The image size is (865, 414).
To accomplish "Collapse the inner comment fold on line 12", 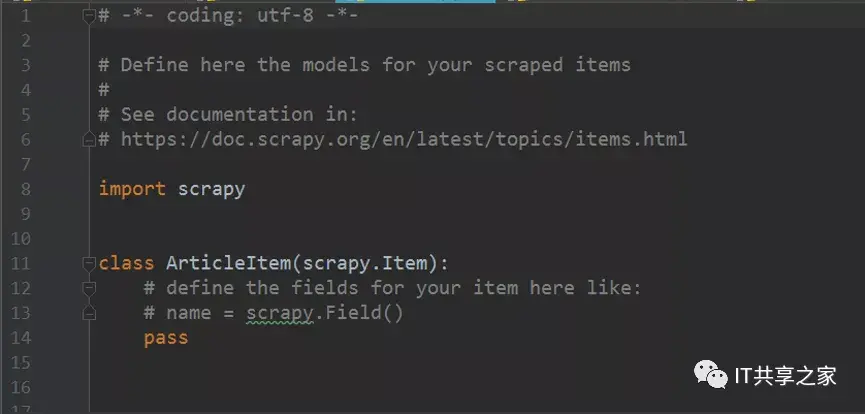I will (x=89, y=288).
